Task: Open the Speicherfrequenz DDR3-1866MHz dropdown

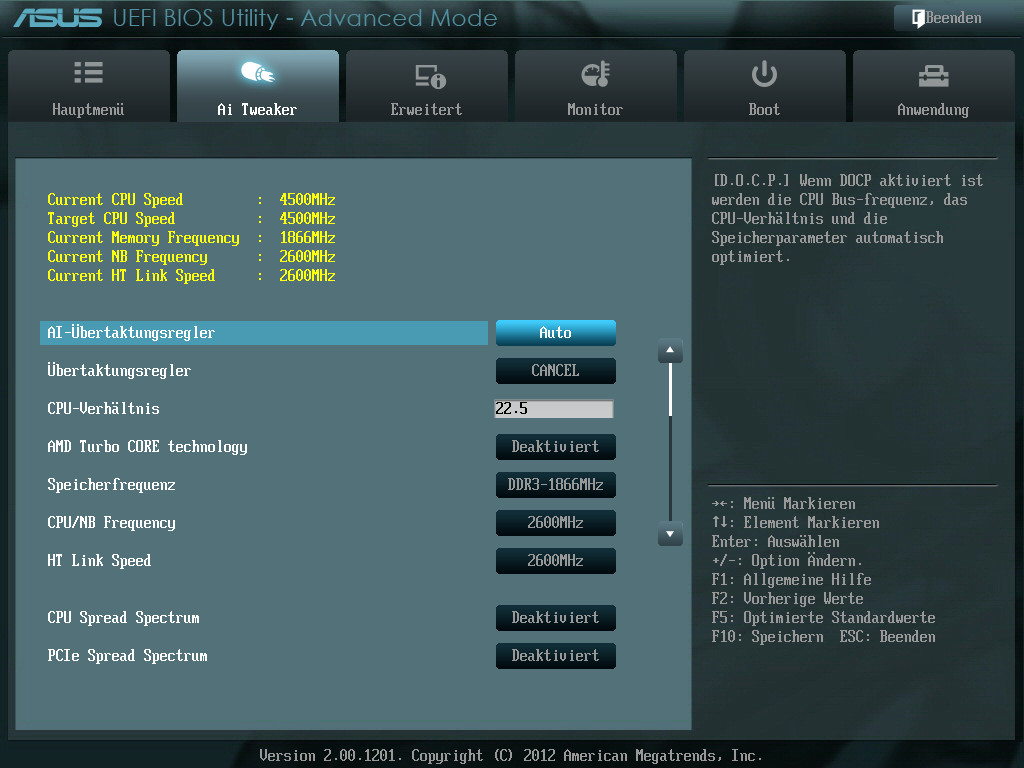Action: (556, 485)
